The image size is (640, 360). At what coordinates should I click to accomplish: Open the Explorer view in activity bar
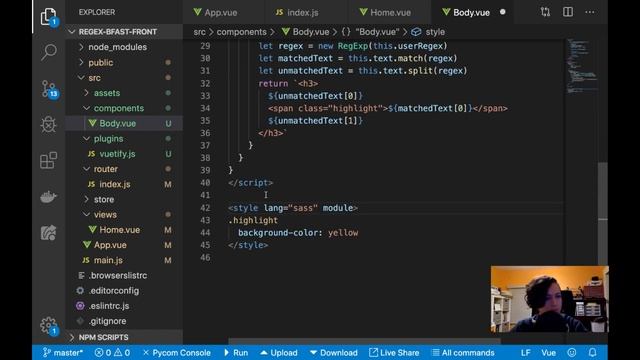point(49,17)
